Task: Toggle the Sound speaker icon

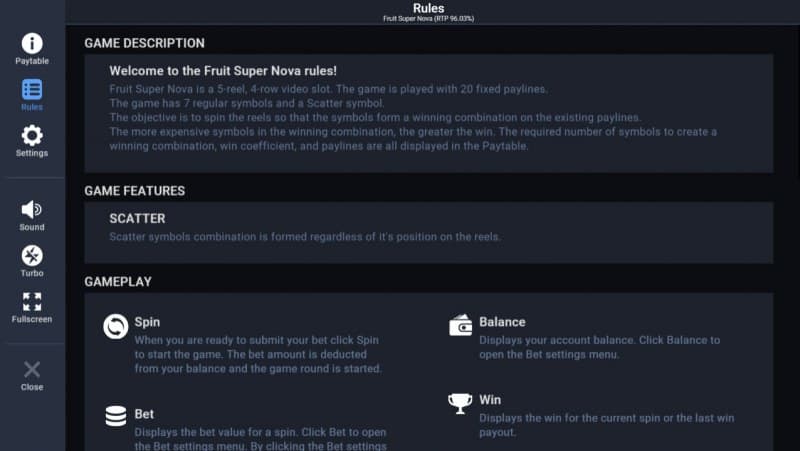Action: coord(32,209)
